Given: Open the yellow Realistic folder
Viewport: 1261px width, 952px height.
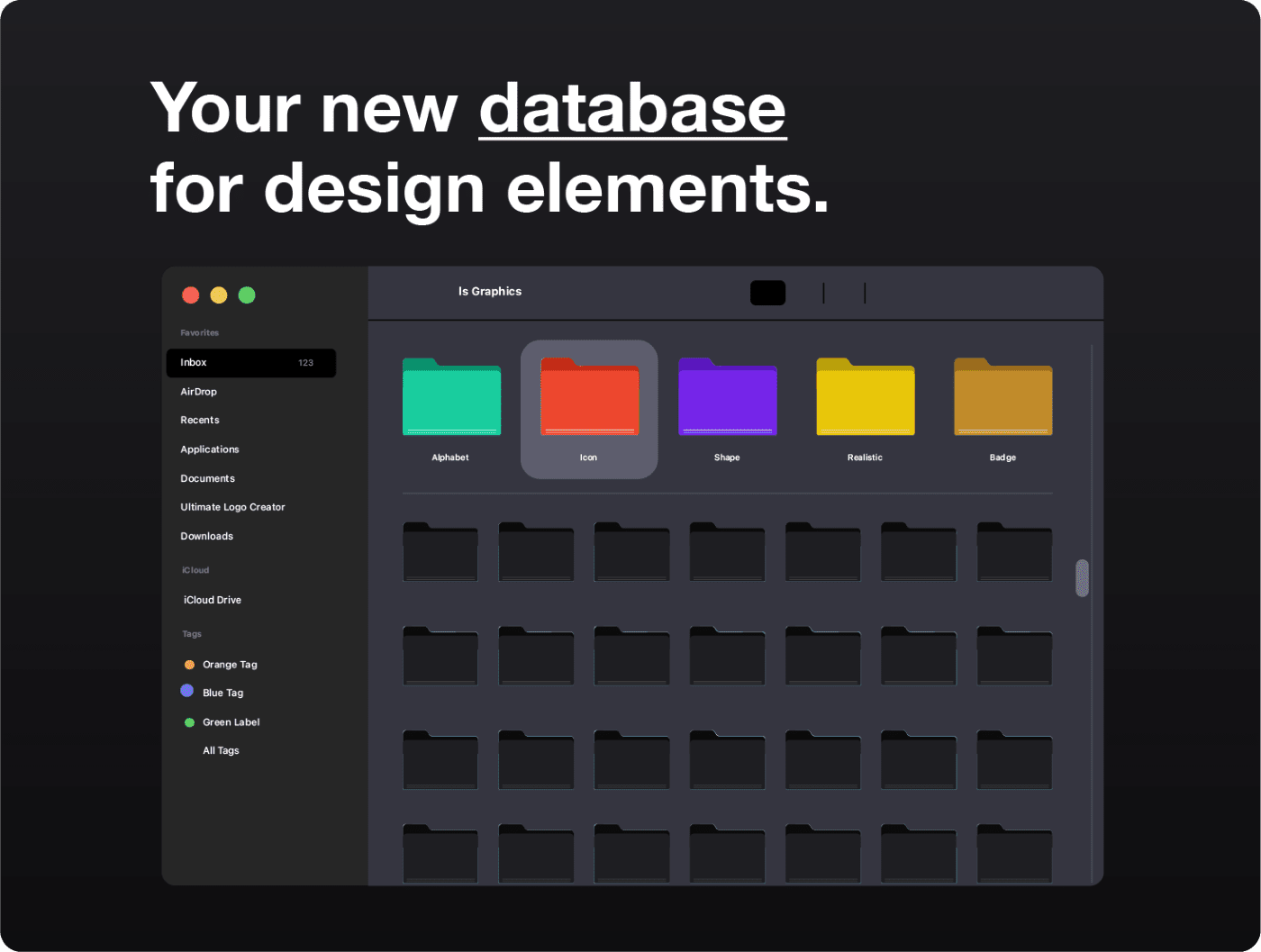Looking at the screenshot, I should pos(865,398).
